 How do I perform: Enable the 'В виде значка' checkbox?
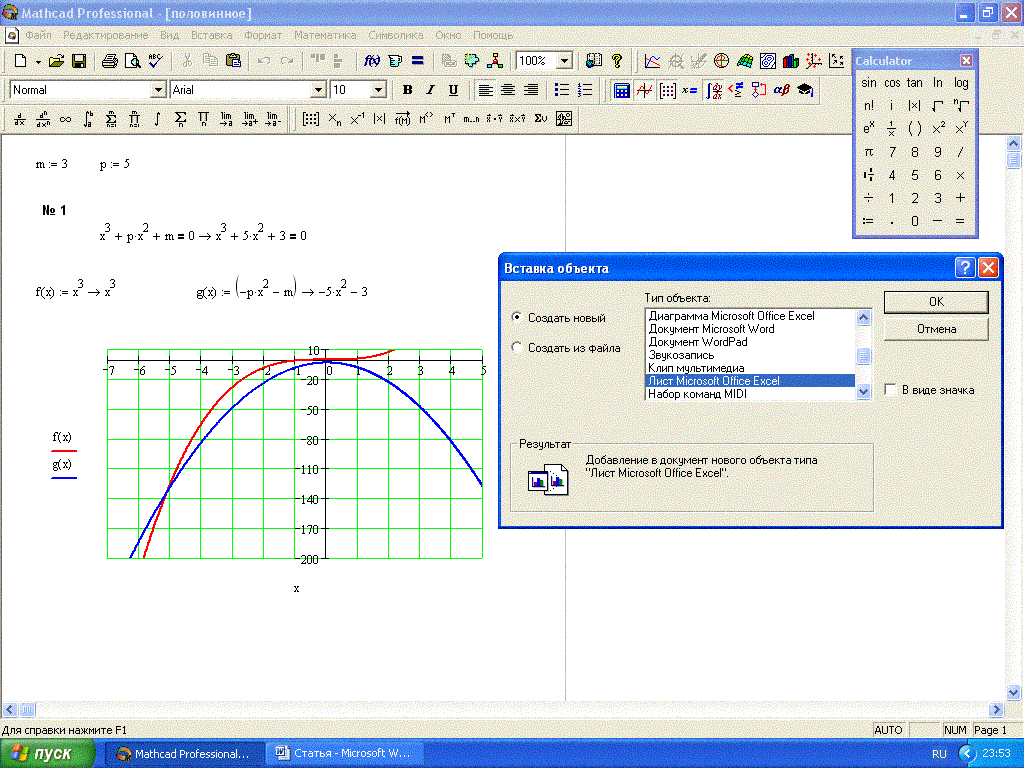(x=890, y=390)
